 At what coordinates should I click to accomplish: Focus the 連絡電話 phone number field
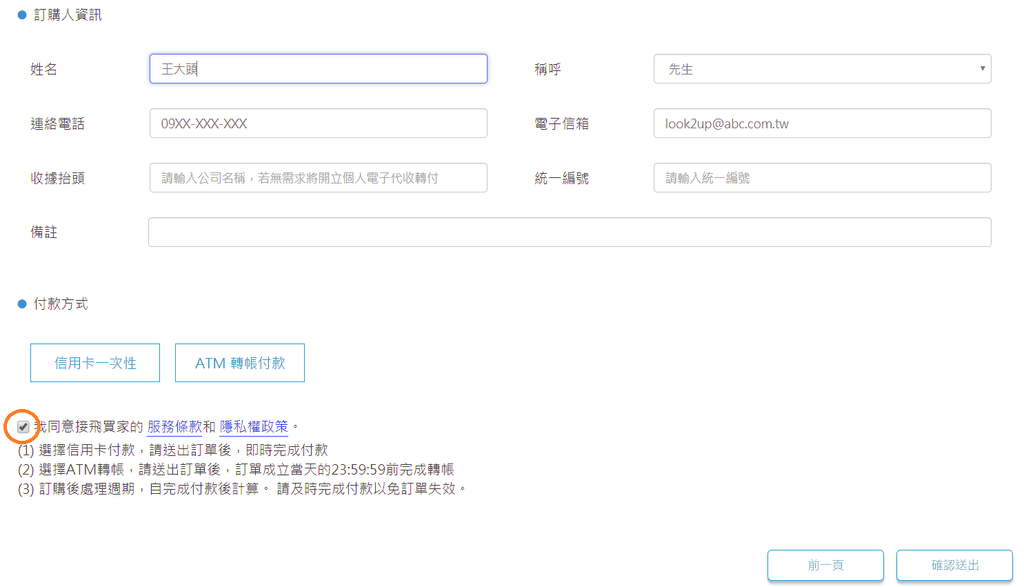318,123
